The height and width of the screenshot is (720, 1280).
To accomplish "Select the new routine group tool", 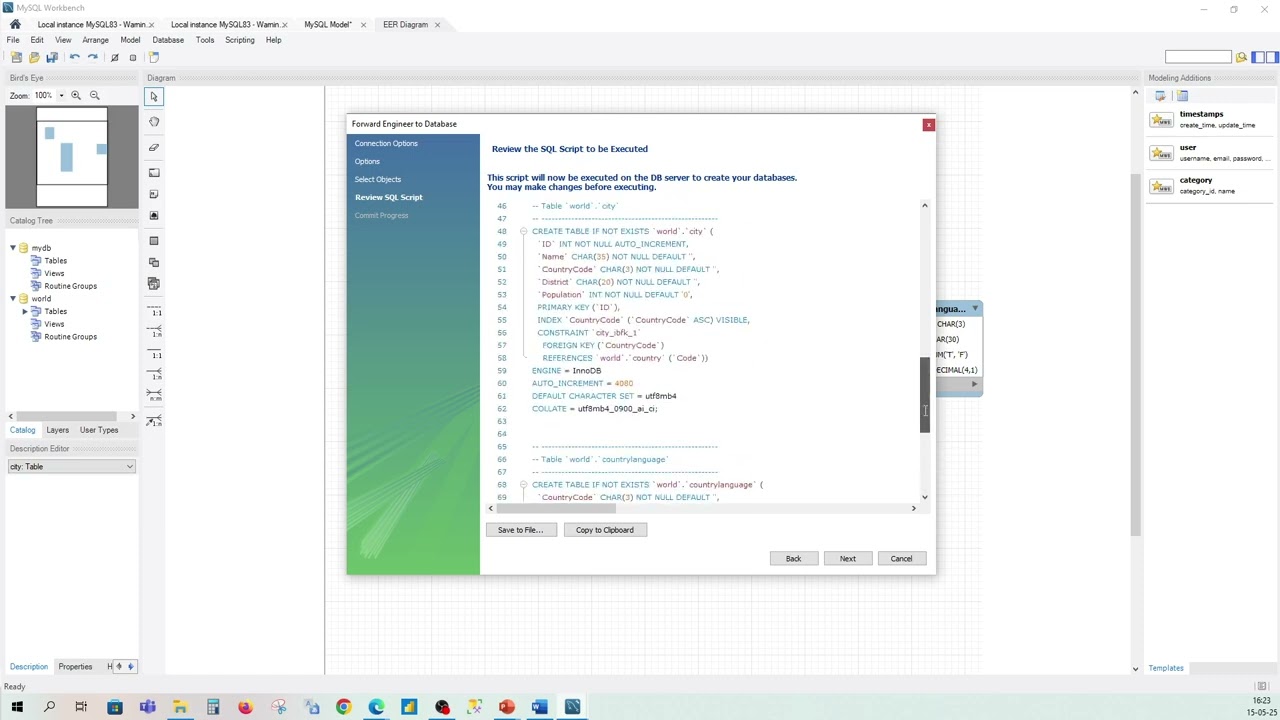I will click(154, 284).
